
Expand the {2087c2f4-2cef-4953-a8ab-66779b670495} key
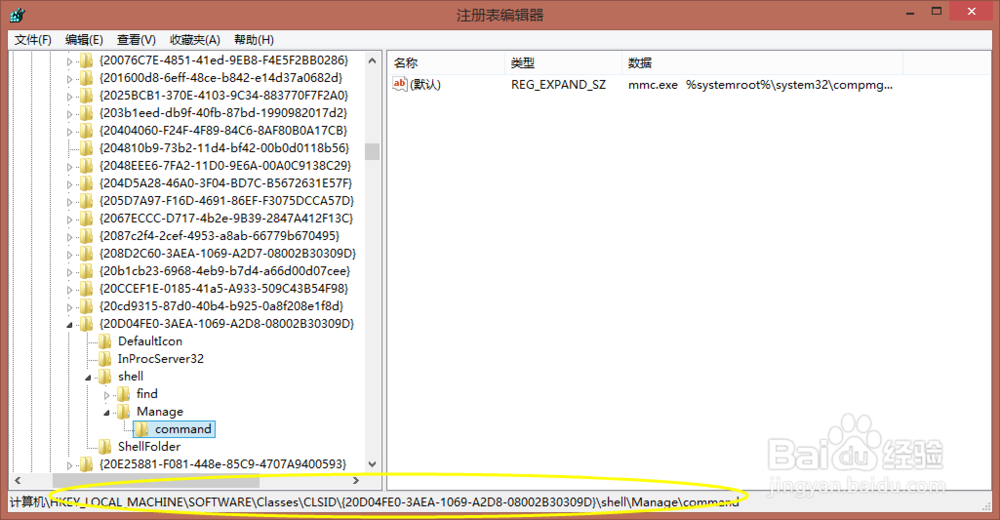click(70, 237)
